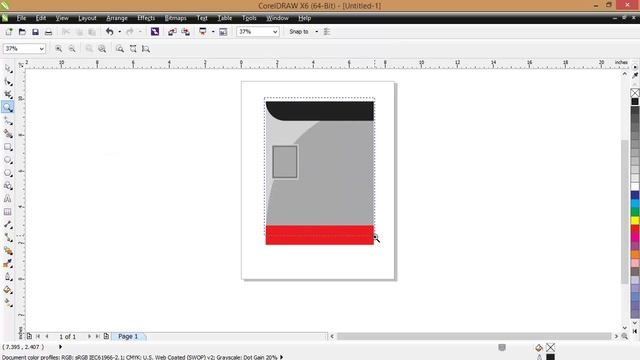The image size is (640, 360).
Task: Select the Pick tool in the toolbox
Action: 8,69
